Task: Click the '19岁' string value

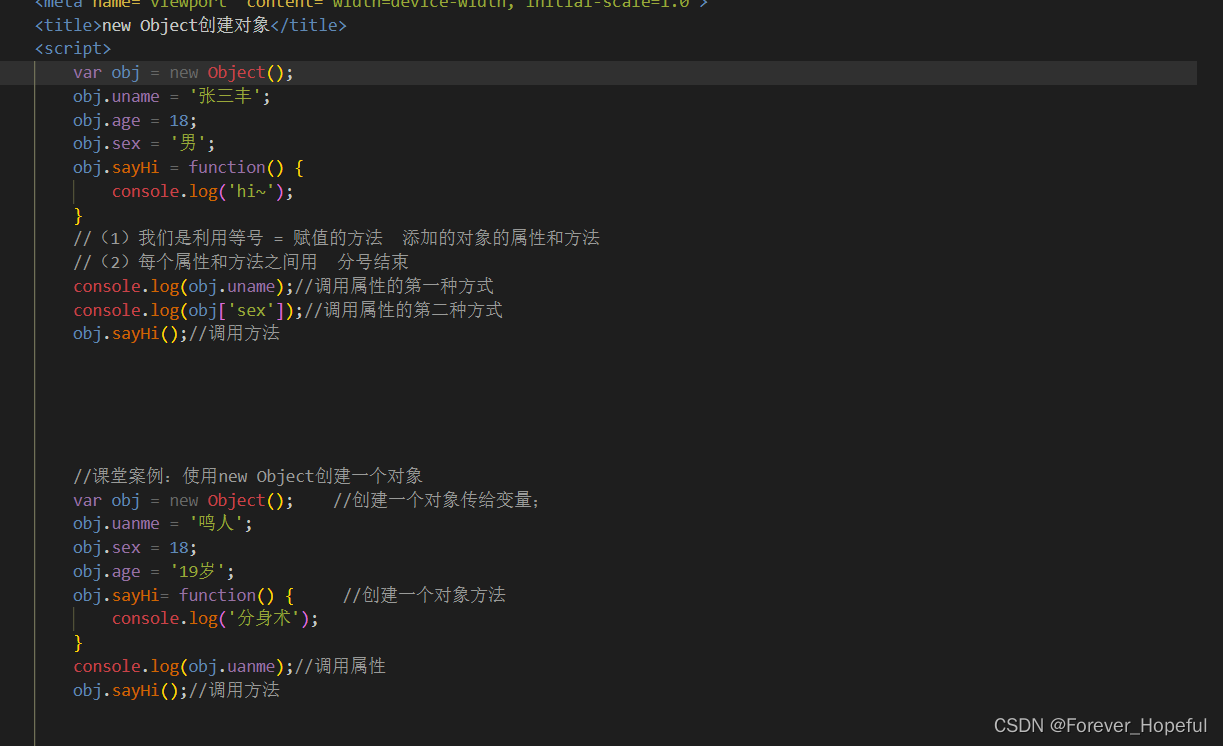Action: pos(195,570)
